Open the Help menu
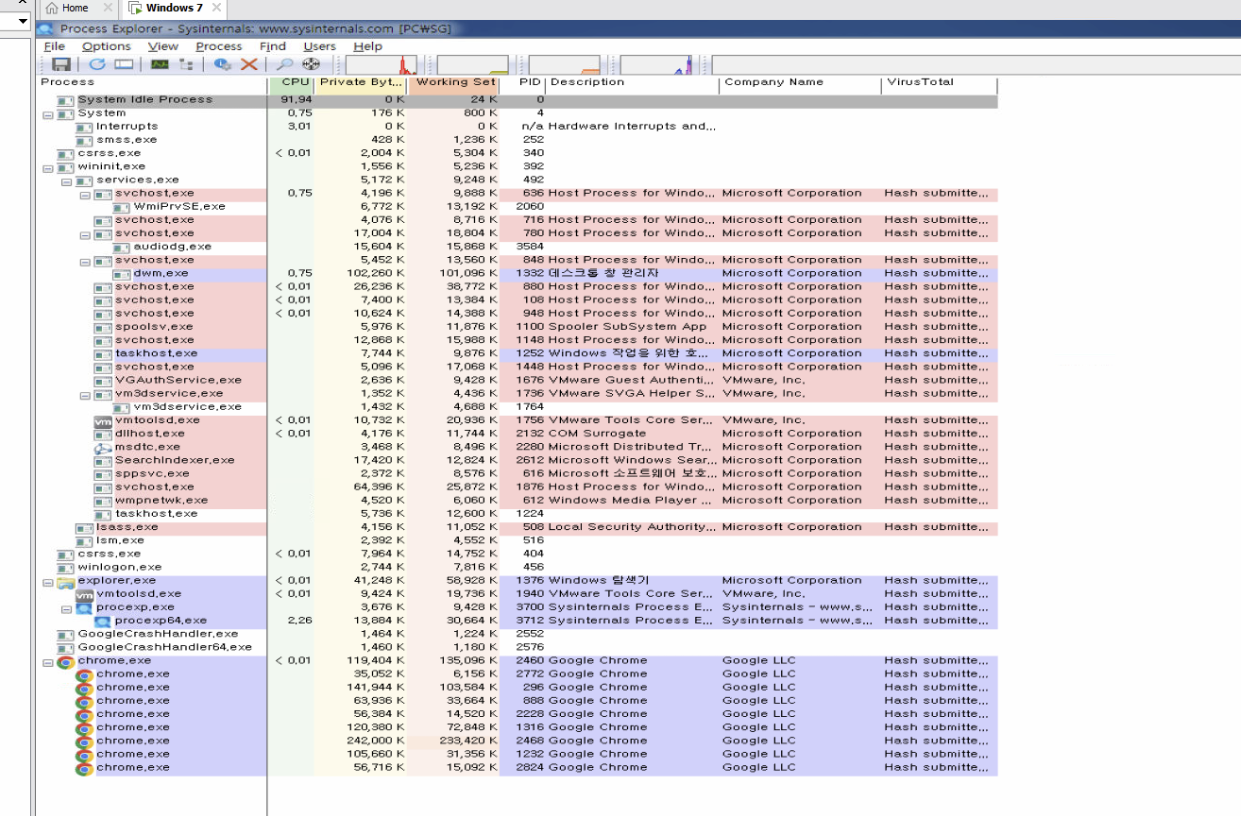 368,46
